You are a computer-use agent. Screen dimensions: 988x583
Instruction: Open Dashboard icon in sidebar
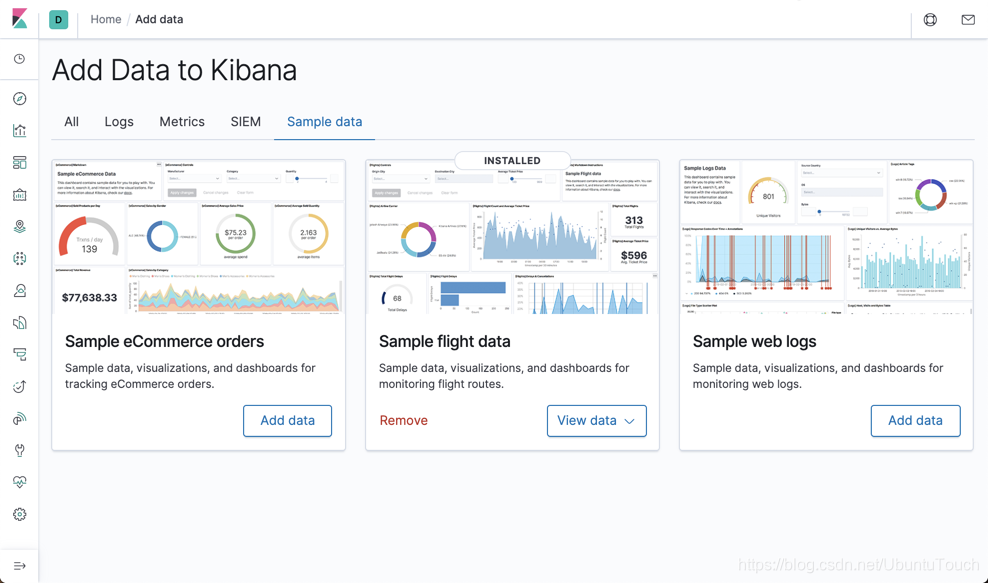(x=20, y=163)
